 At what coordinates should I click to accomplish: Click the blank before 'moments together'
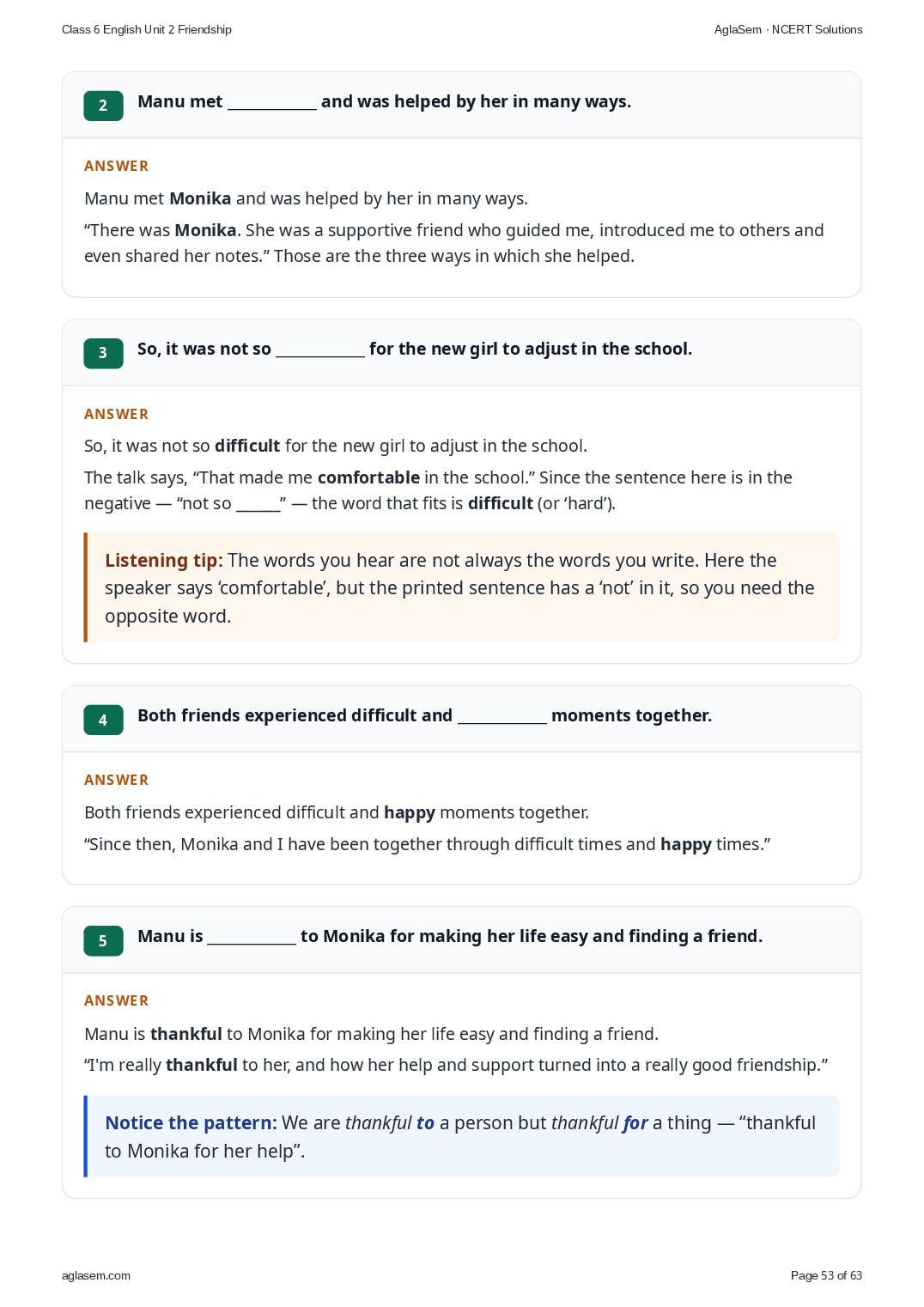pyautogui.click(x=502, y=717)
